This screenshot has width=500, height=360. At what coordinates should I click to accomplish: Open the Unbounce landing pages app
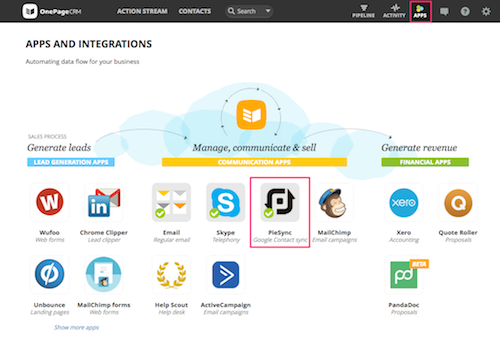tap(50, 274)
